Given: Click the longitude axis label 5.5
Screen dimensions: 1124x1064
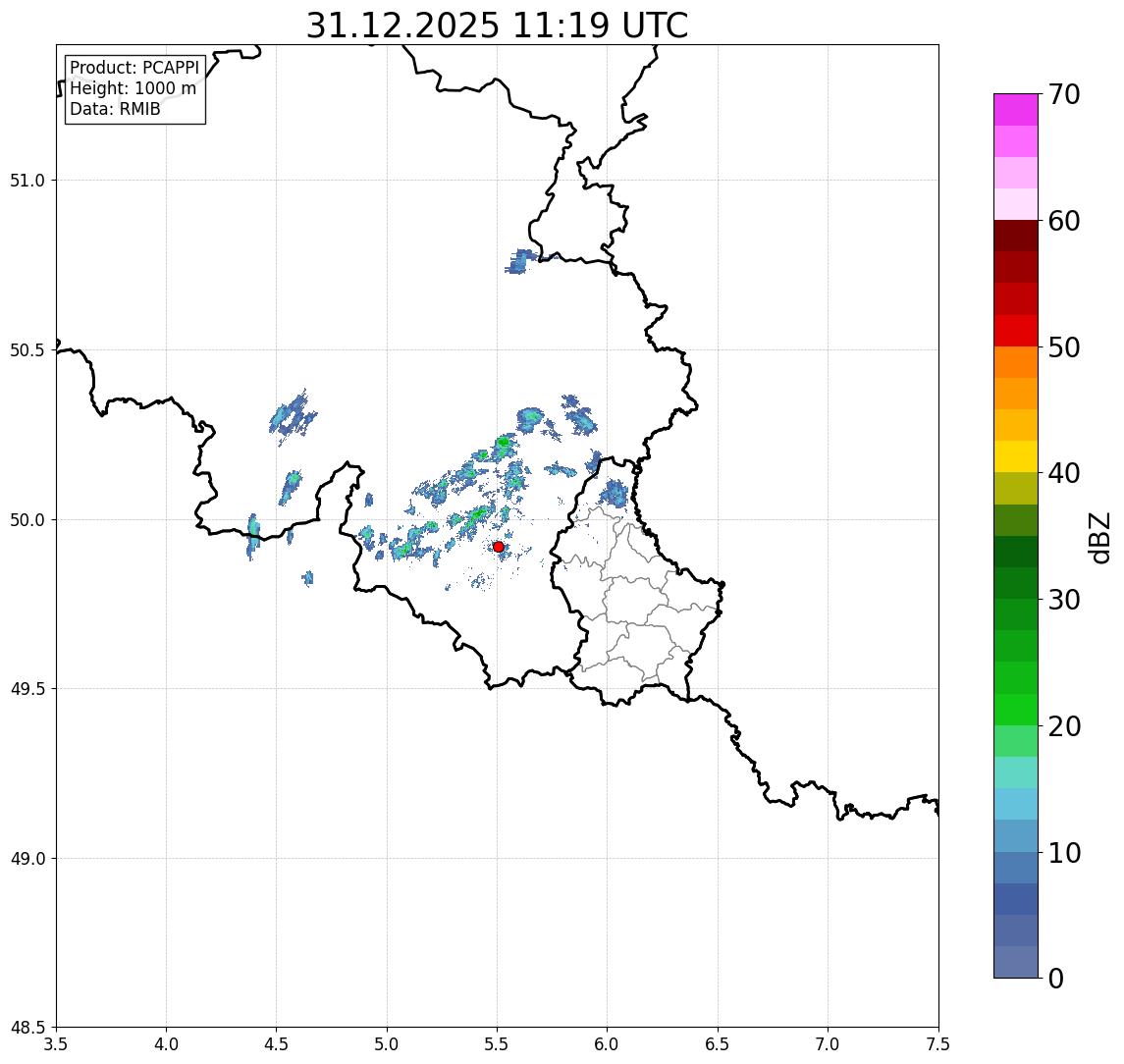Looking at the screenshot, I should coord(498,1044).
